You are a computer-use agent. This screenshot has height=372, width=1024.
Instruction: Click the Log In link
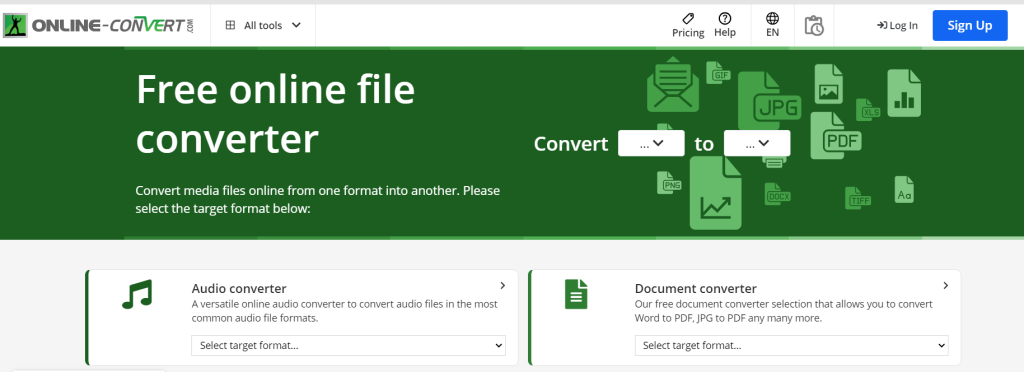pos(897,25)
